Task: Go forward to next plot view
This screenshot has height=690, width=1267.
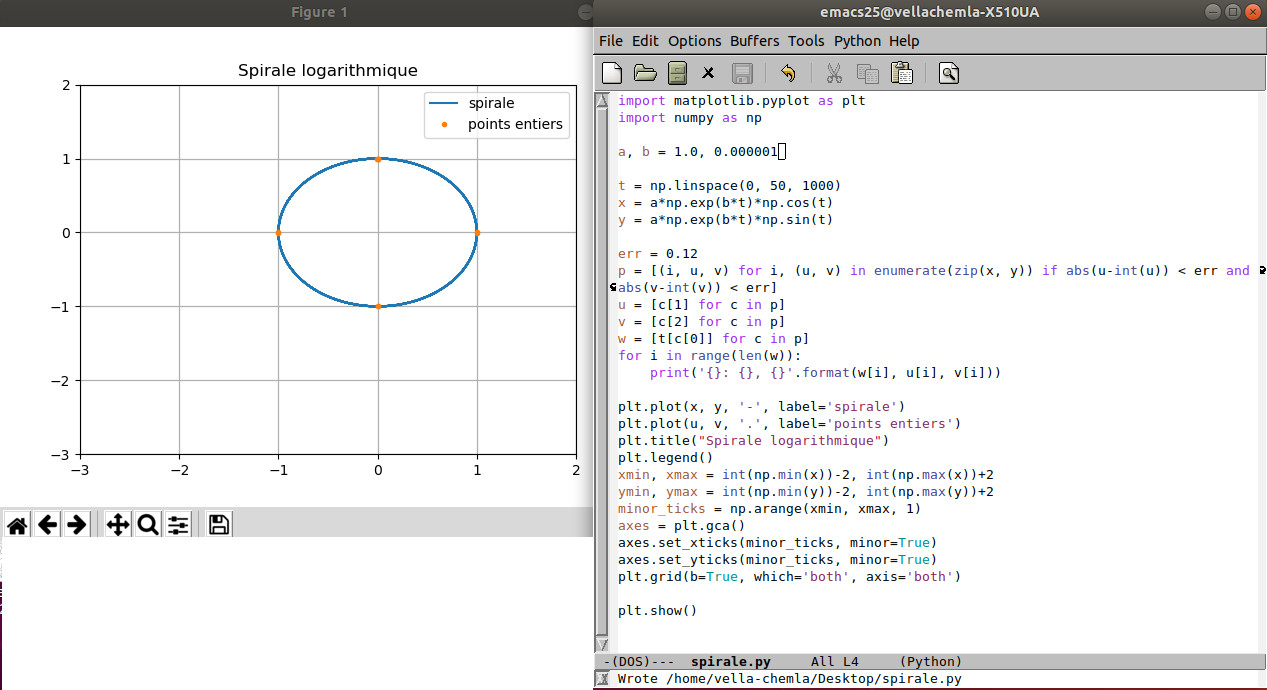Action: [76, 525]
